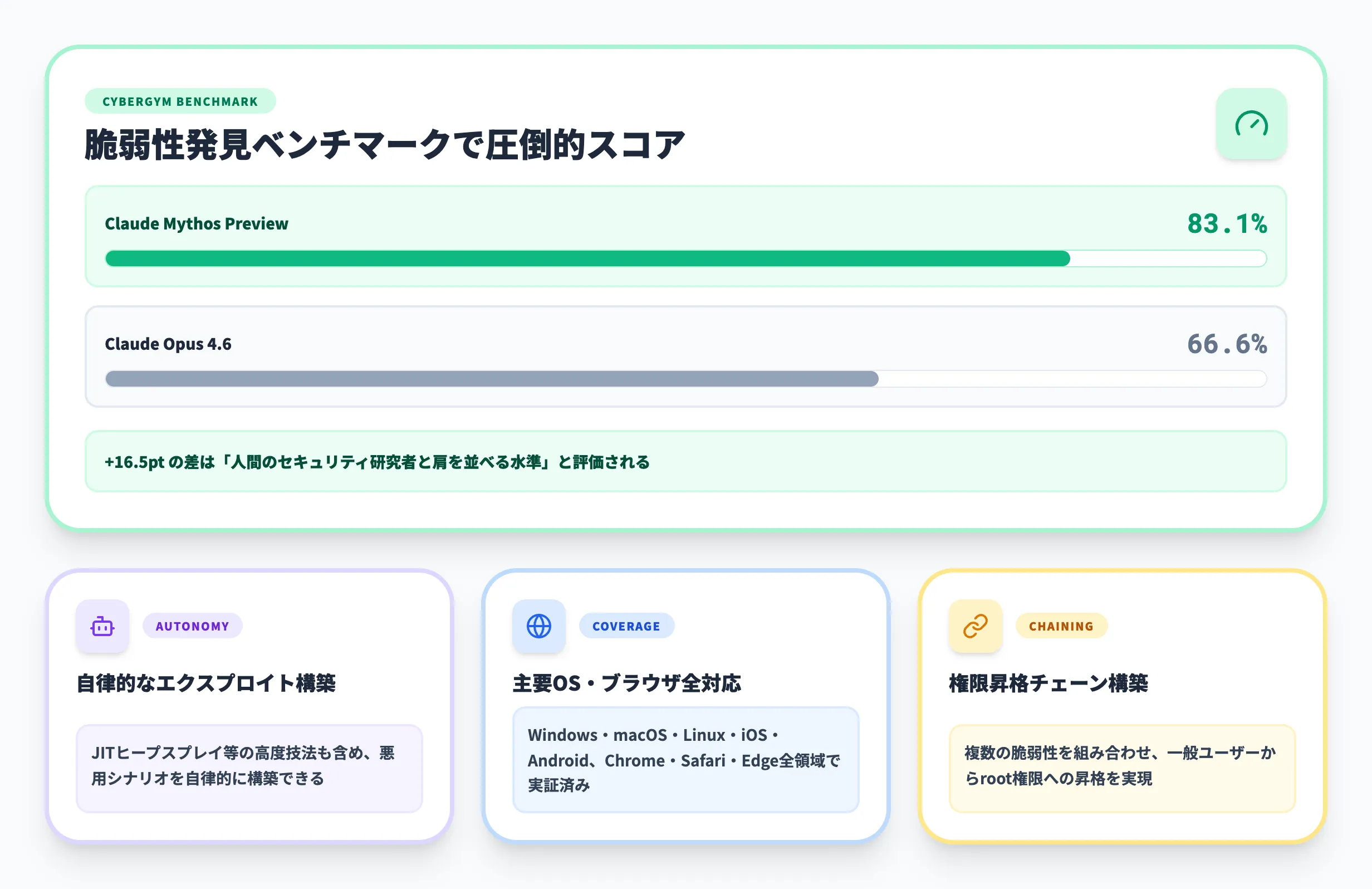Click the speedometer gauge icon
This screenshot has height=889, width=1372.
[x=1251, y=124]
